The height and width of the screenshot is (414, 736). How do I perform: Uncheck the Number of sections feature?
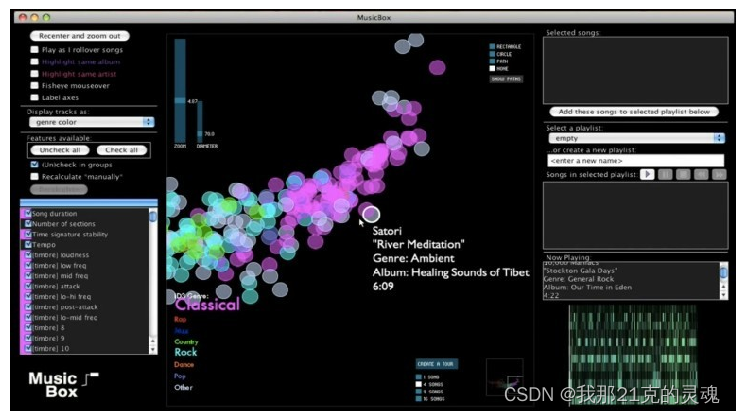pos(28,224)
